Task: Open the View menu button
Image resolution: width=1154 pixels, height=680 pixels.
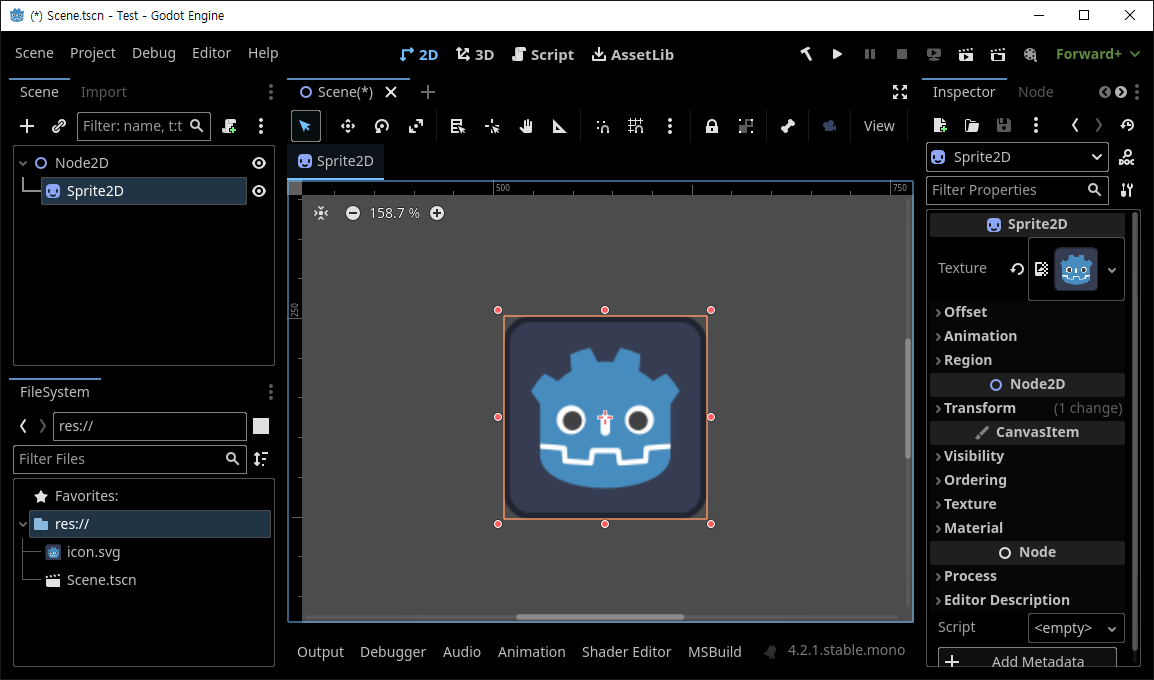Action: [x=879, y=126]
